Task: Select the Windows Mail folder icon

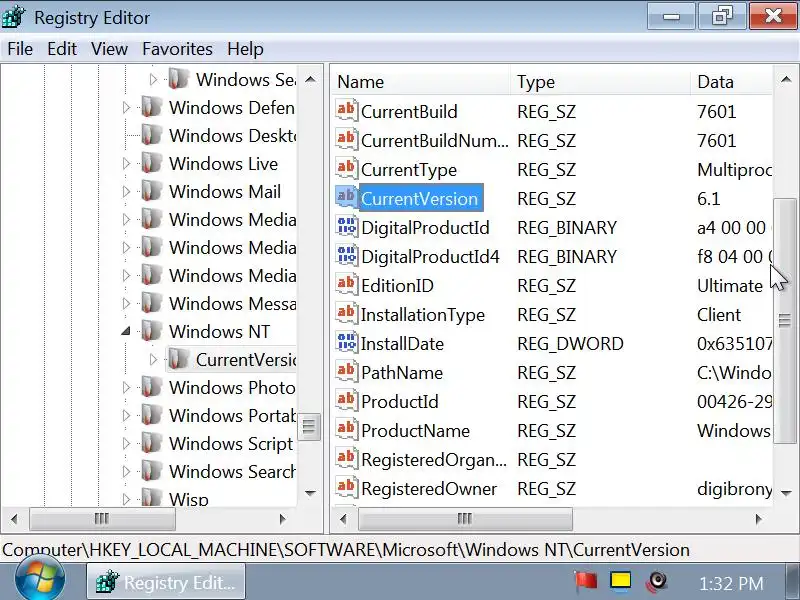Action: coord(151,191)
